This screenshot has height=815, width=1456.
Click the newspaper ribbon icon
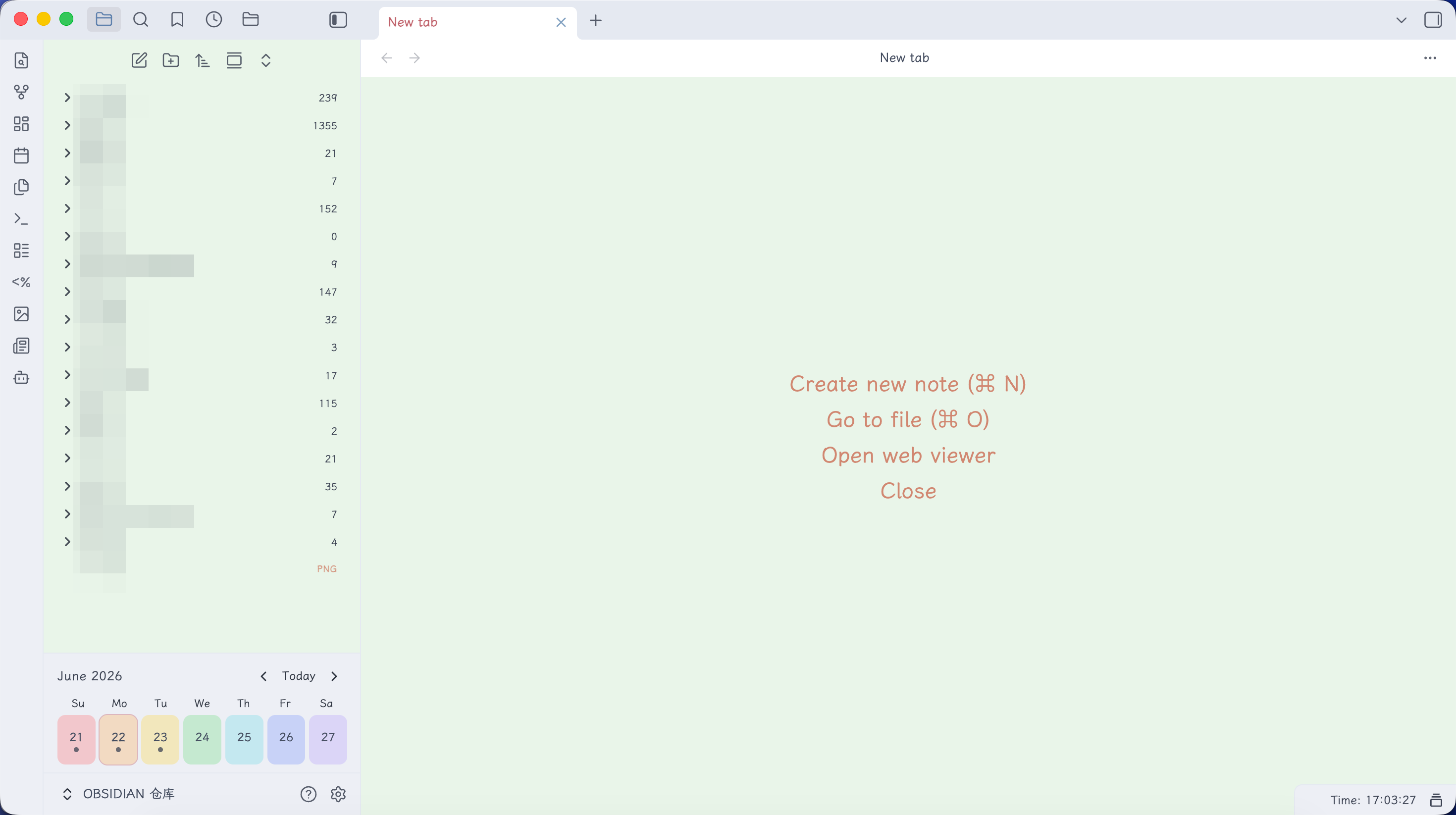[x=21, y=345]
